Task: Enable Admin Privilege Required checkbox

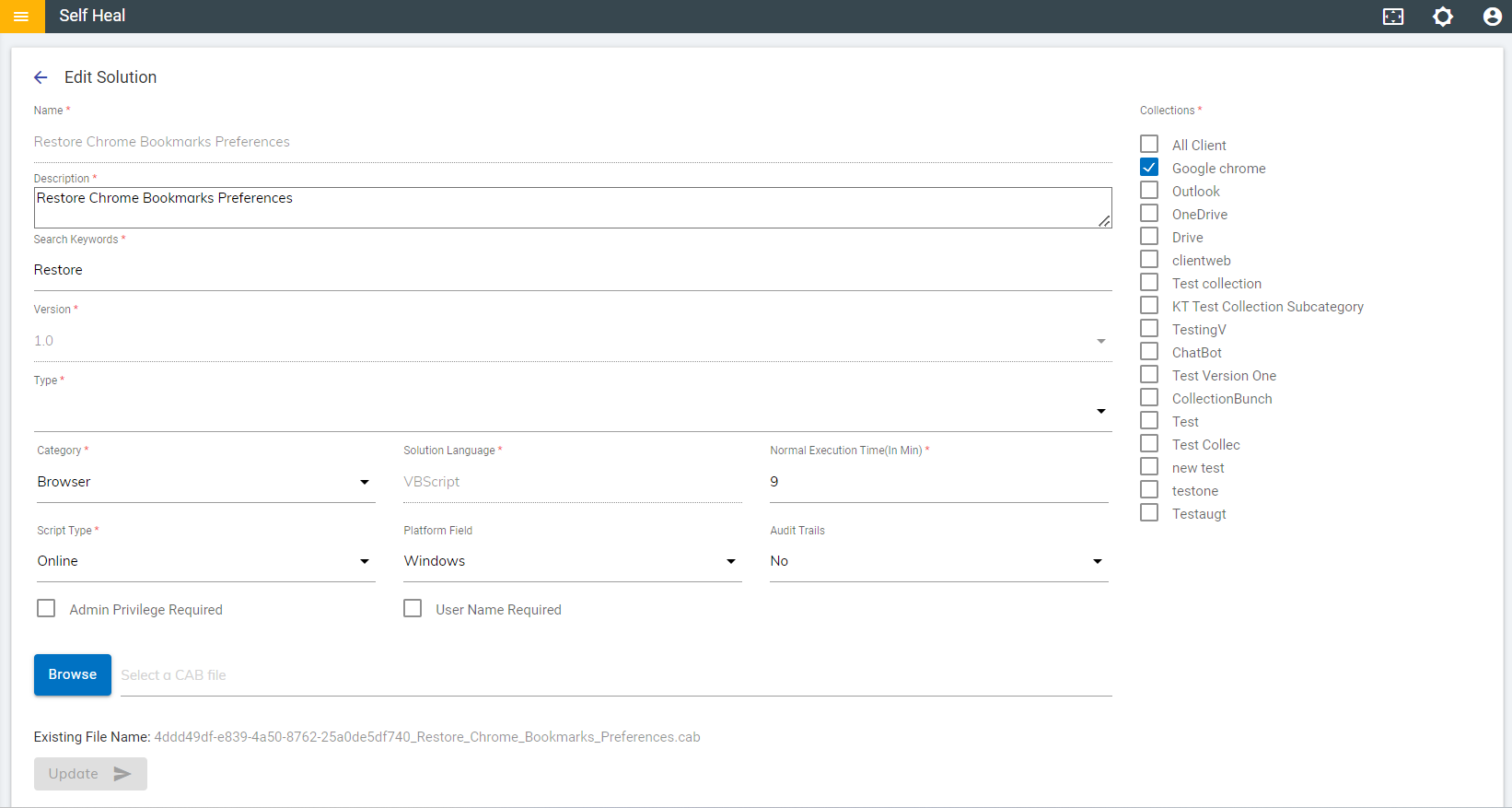Action: point(46,609)
